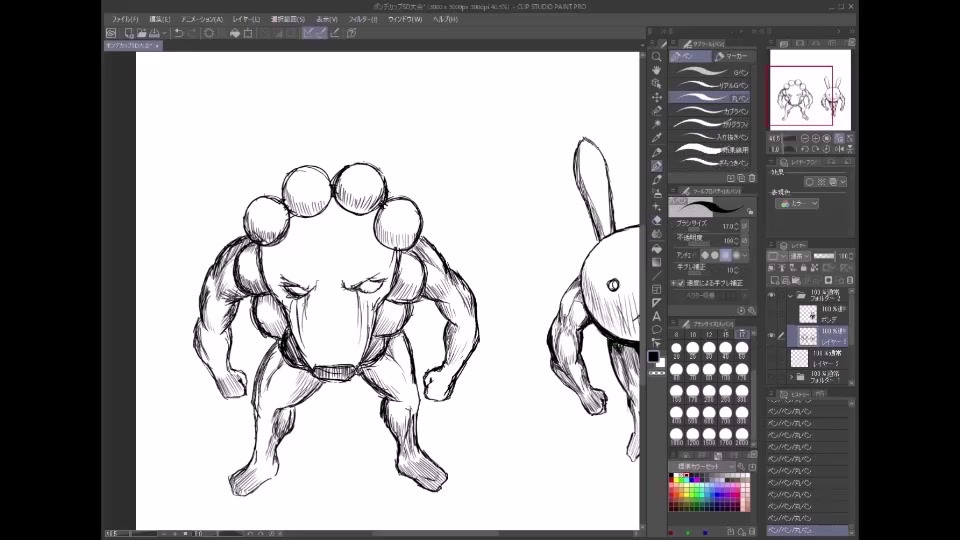Open the 効果 dropdown arrow

843,182
